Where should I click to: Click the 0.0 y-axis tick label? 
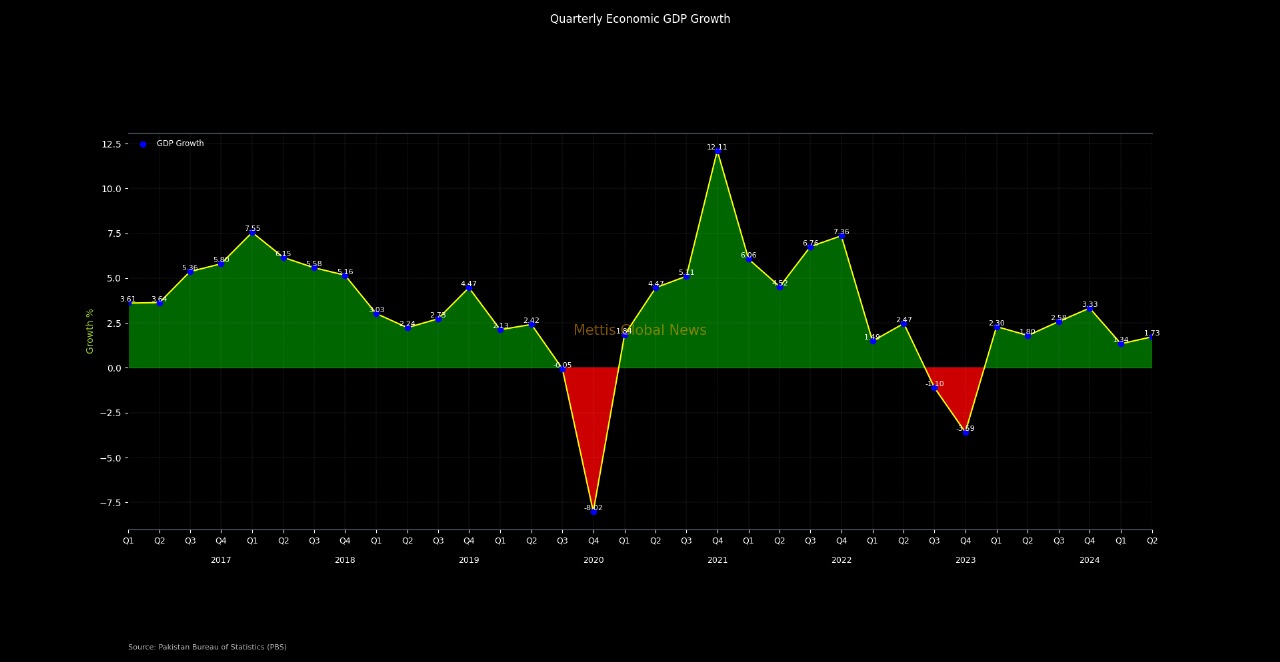[x=113, y=368]
